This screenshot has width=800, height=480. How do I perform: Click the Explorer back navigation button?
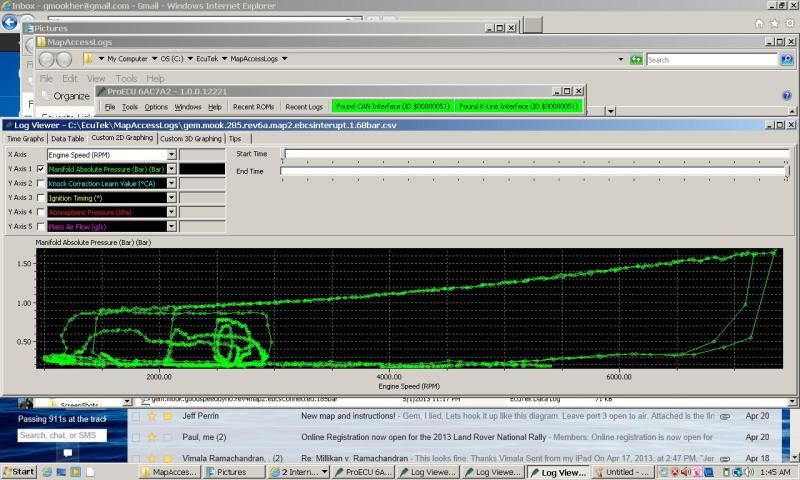pos(46,60)
